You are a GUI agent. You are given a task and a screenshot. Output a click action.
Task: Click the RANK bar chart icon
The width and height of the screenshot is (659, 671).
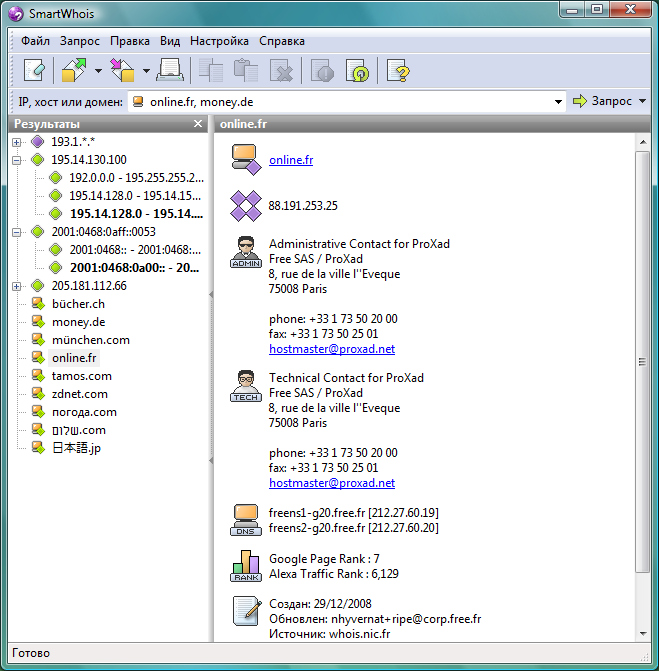tap(246, 566)
